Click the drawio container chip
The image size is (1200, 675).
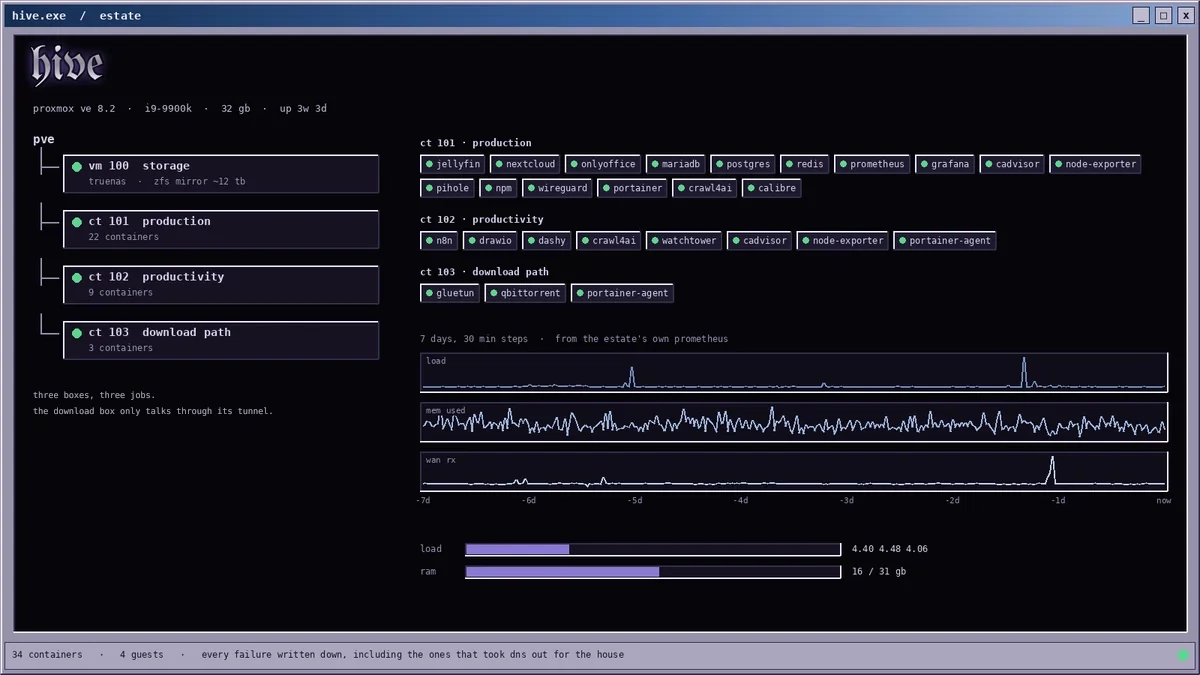click(490, 241)
